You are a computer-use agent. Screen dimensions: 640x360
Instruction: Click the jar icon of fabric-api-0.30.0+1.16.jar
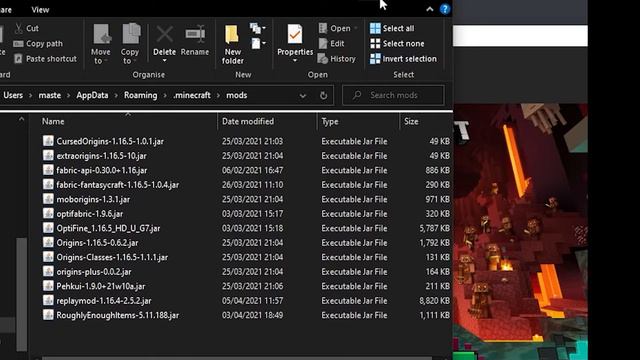click(48, 170)
